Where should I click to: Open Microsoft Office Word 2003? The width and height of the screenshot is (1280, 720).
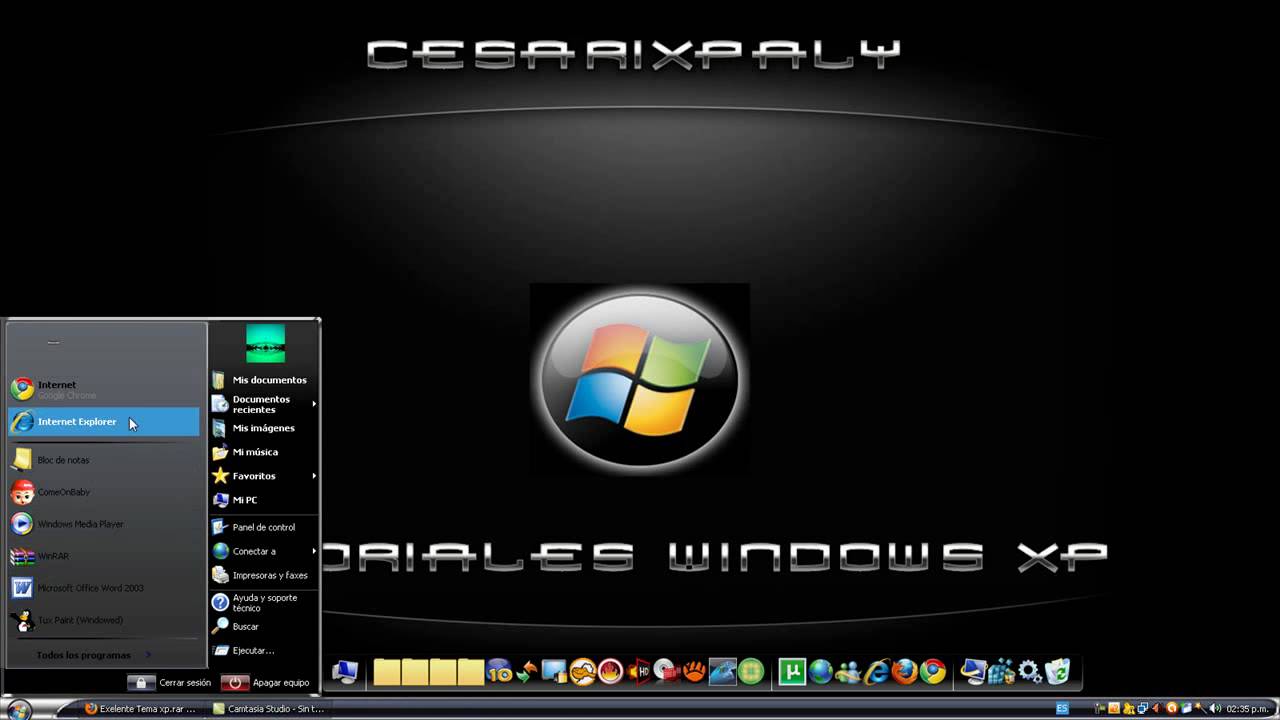pyautogui.click(x=103, y=588)
